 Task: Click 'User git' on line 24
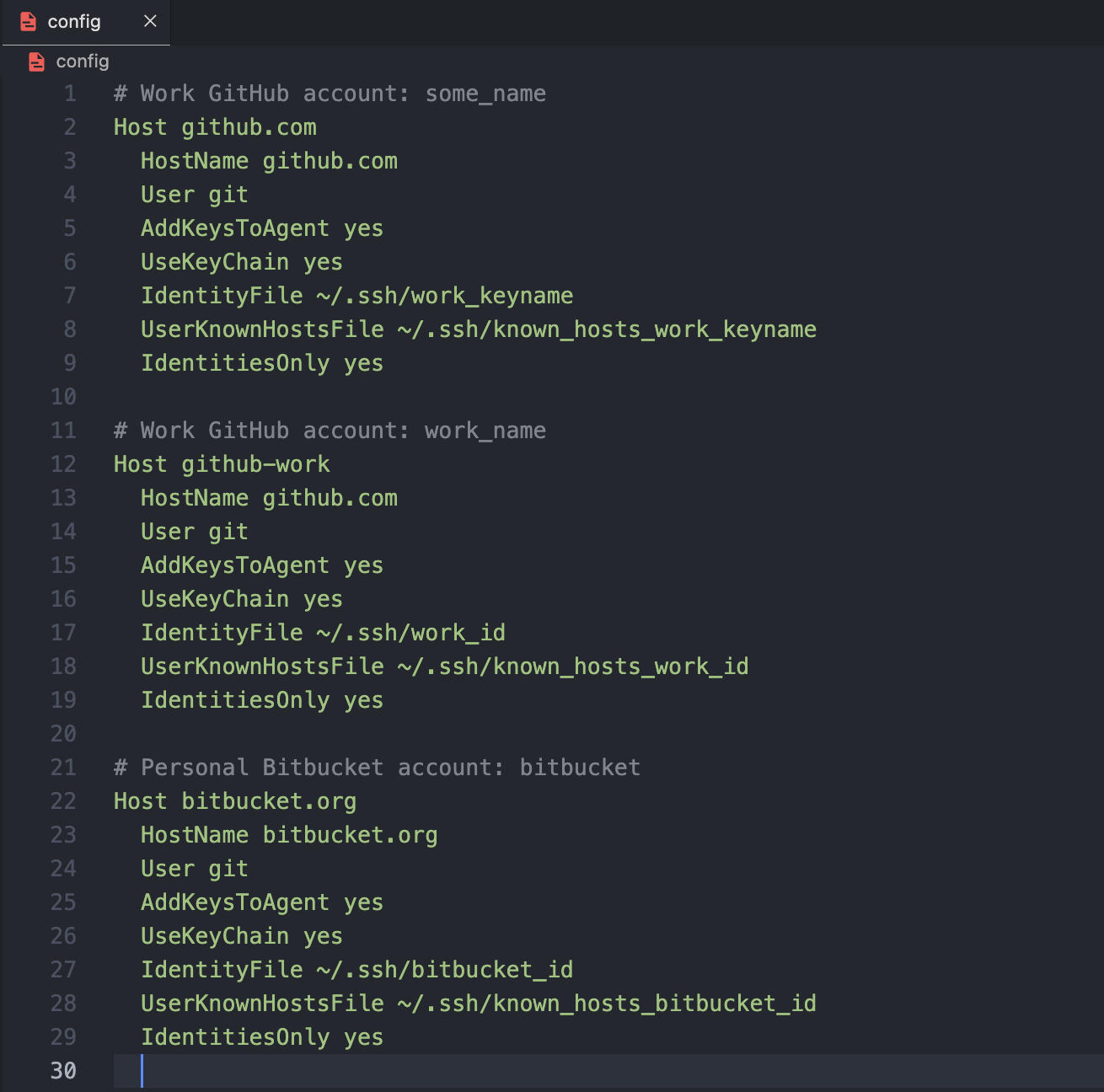(195, 869)
